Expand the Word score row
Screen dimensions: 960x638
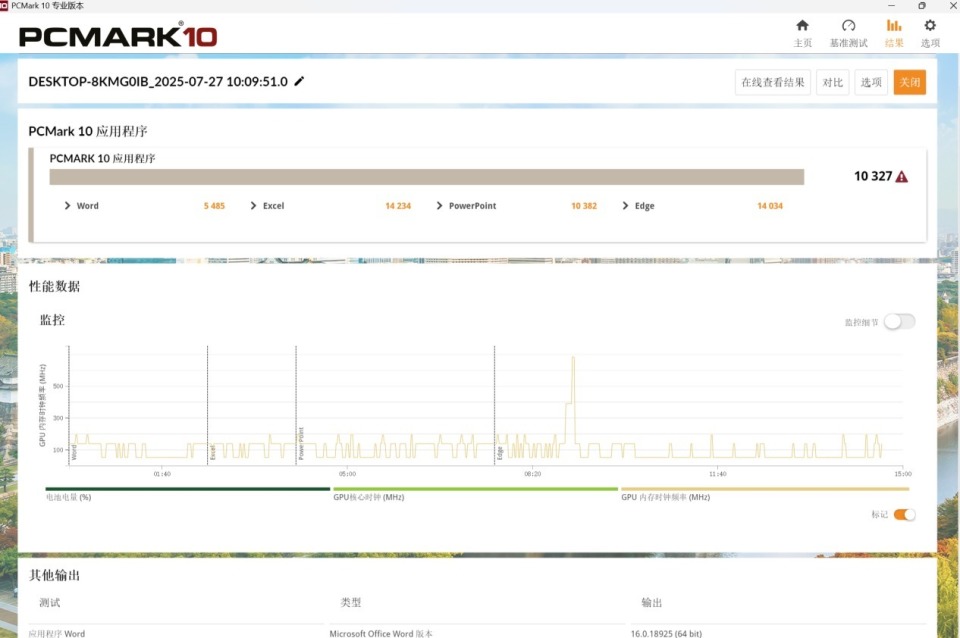click(68, 206)
